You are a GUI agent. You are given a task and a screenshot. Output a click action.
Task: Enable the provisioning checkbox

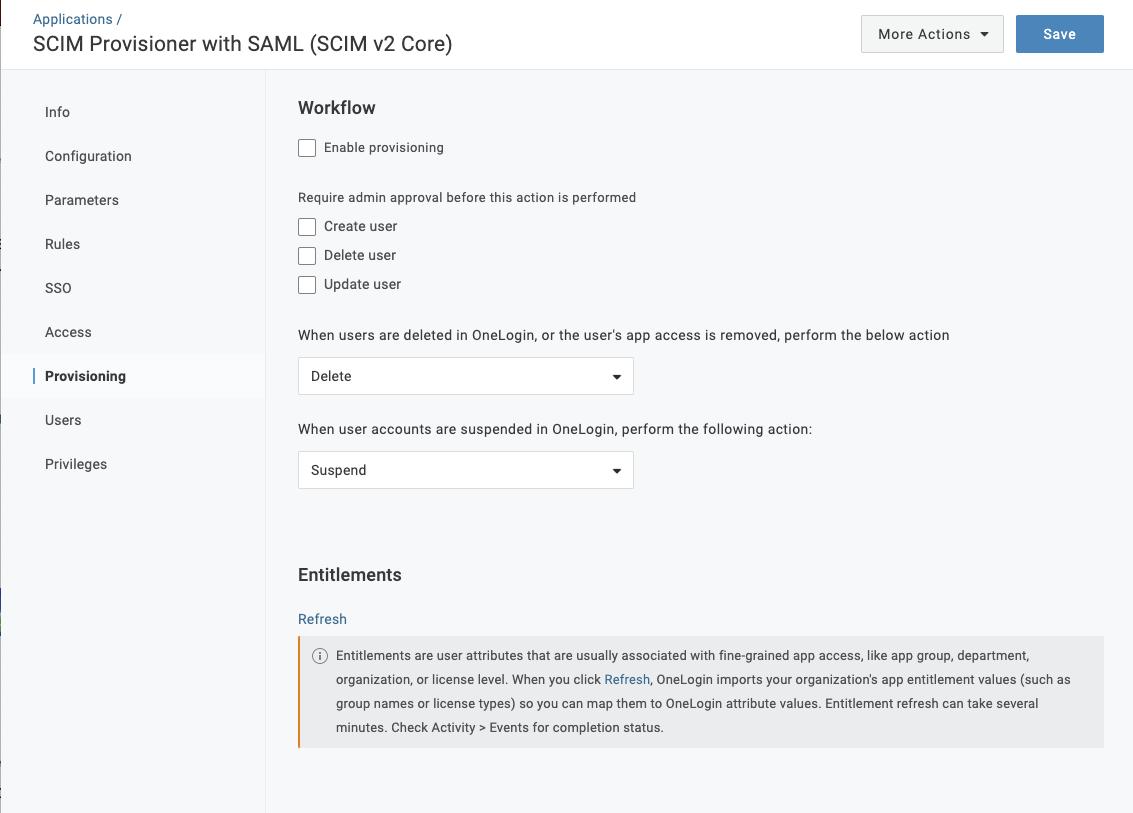coord(307,148)
